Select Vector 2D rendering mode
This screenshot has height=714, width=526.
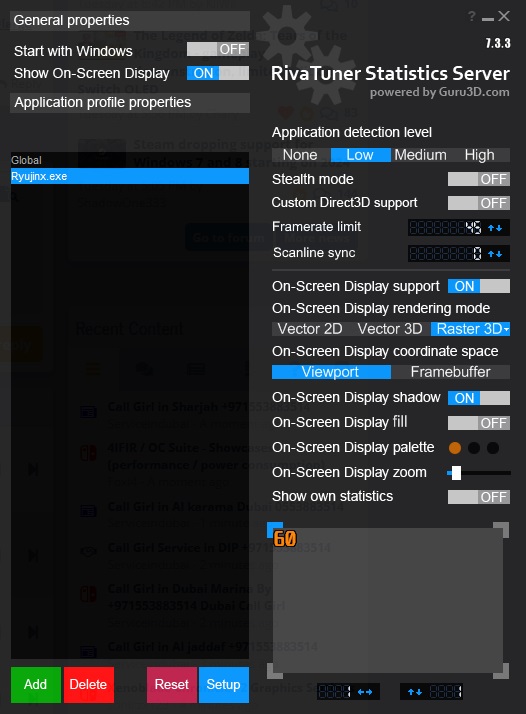[x=310, y=329]
